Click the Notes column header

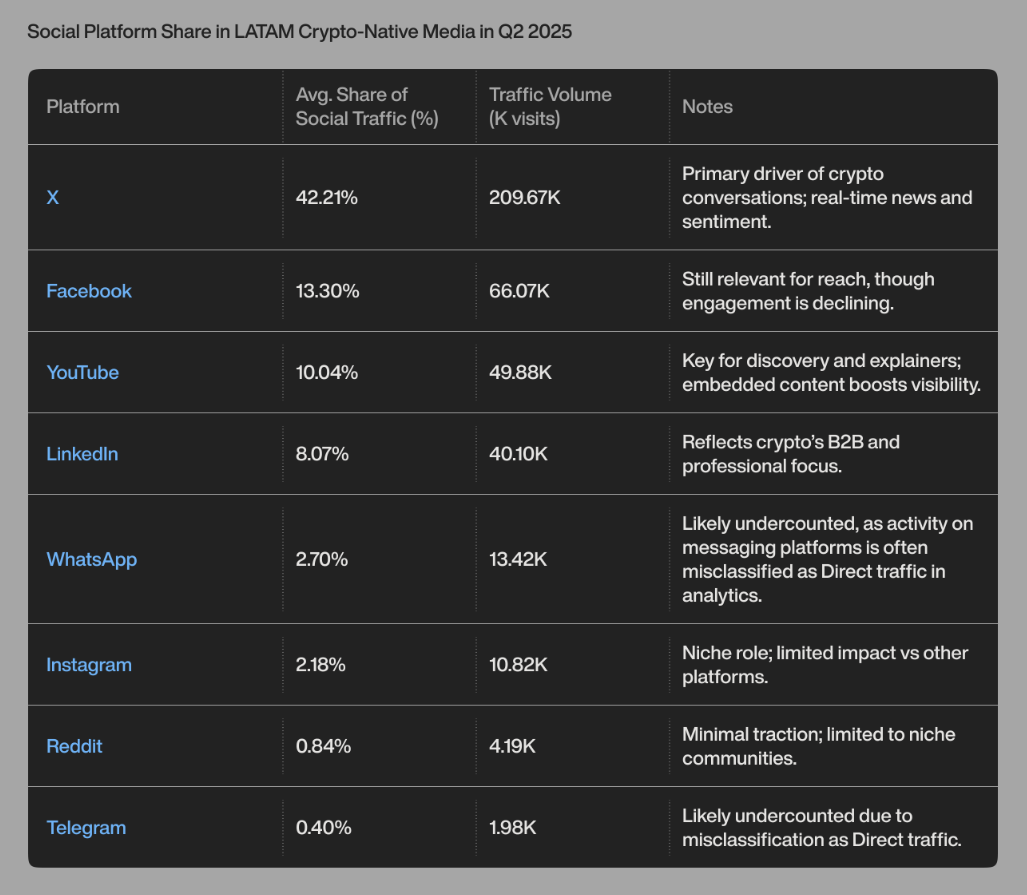707,107
